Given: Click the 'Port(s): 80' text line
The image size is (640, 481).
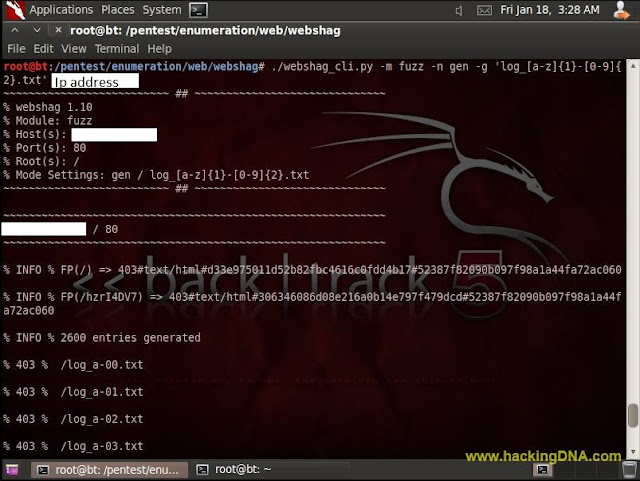Looking at the screenshot, I should click(44, 148).
